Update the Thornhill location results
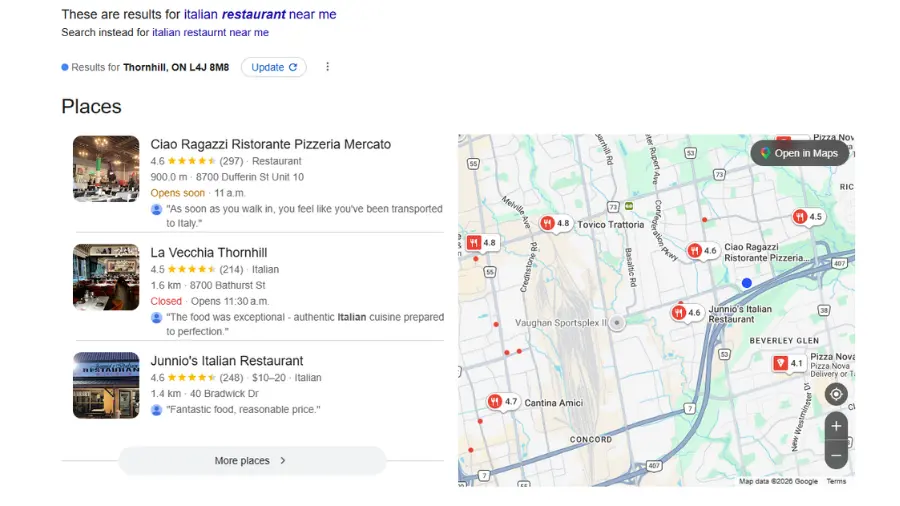The height and width of the screenshot is (506, 900). 273,67
